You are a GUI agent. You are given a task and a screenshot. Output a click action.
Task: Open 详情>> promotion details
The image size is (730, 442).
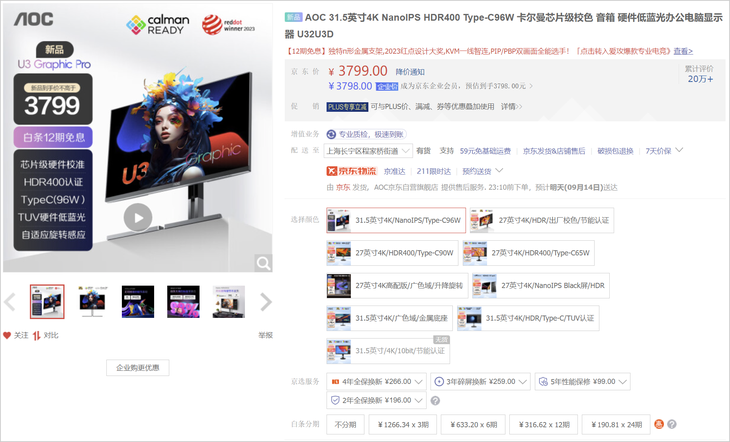click(511, 107)
